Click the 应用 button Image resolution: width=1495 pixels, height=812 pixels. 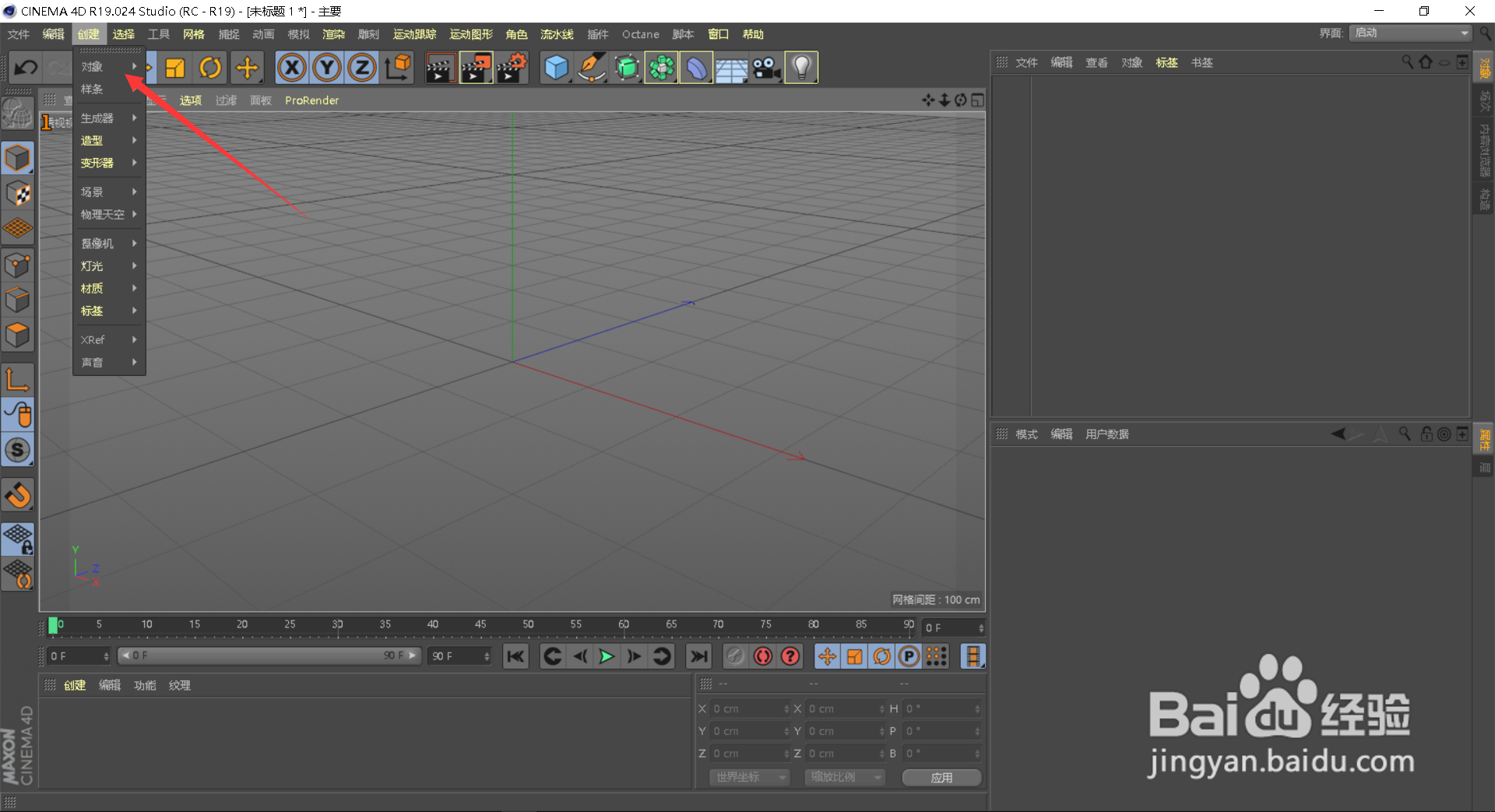941,778
